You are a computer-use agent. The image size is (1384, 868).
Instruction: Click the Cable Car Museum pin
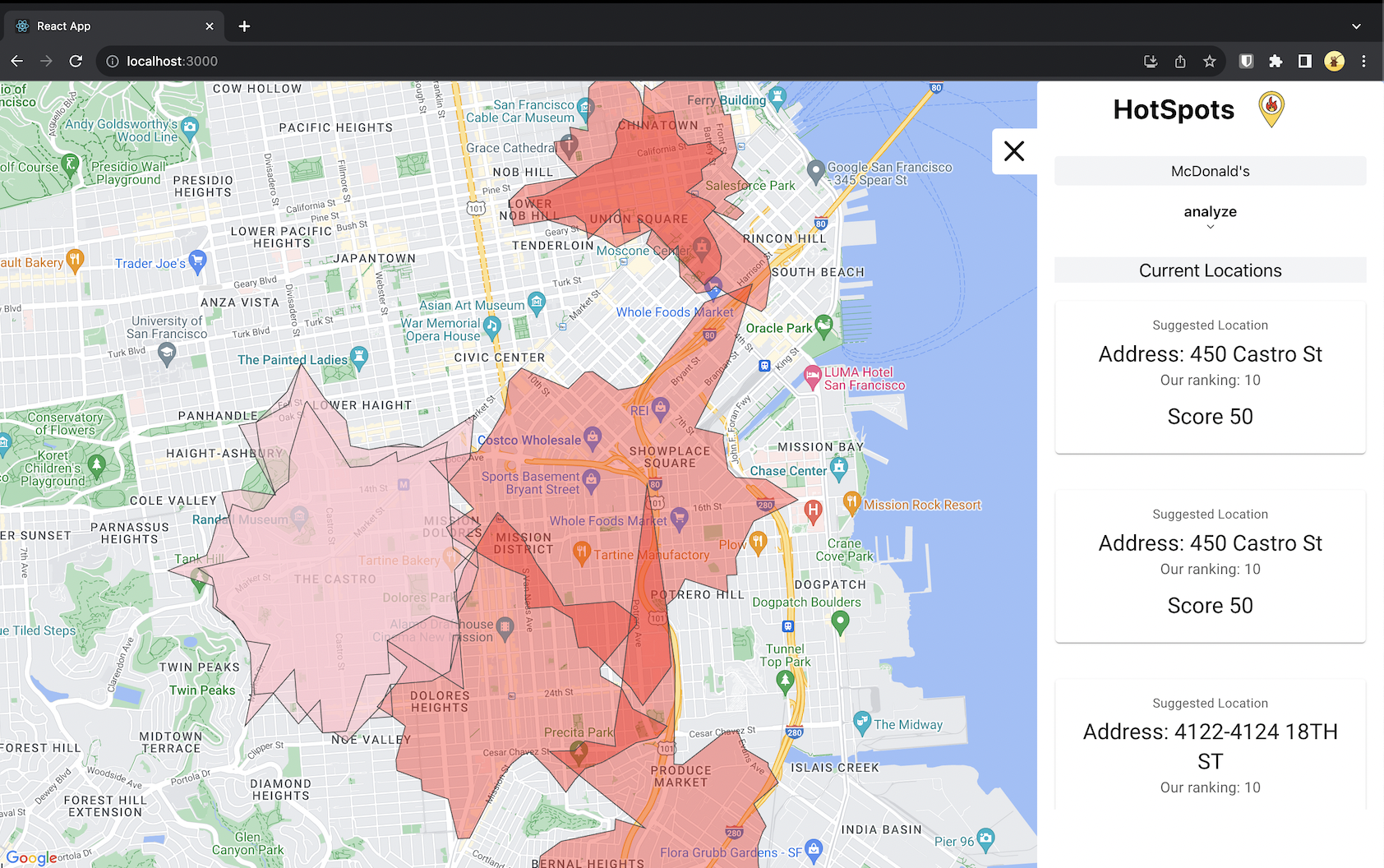[584, 108]
